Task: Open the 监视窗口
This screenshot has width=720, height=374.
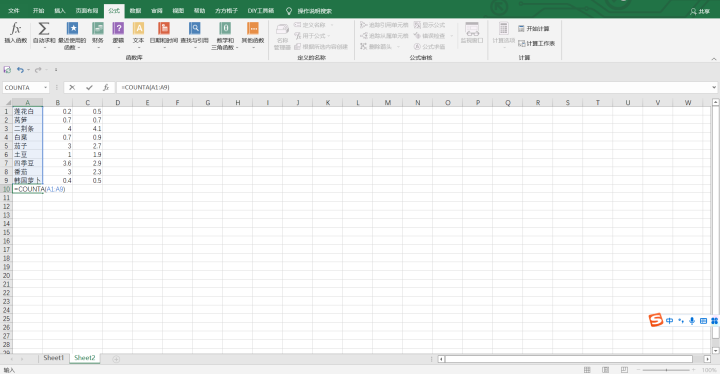Action: 472,33
